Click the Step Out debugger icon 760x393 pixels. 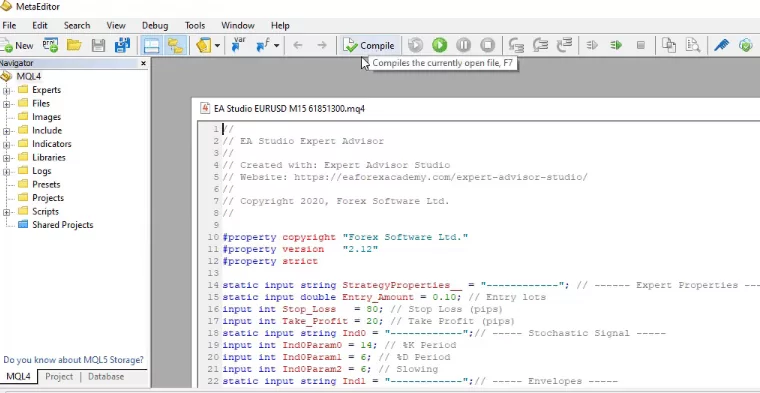564,46
